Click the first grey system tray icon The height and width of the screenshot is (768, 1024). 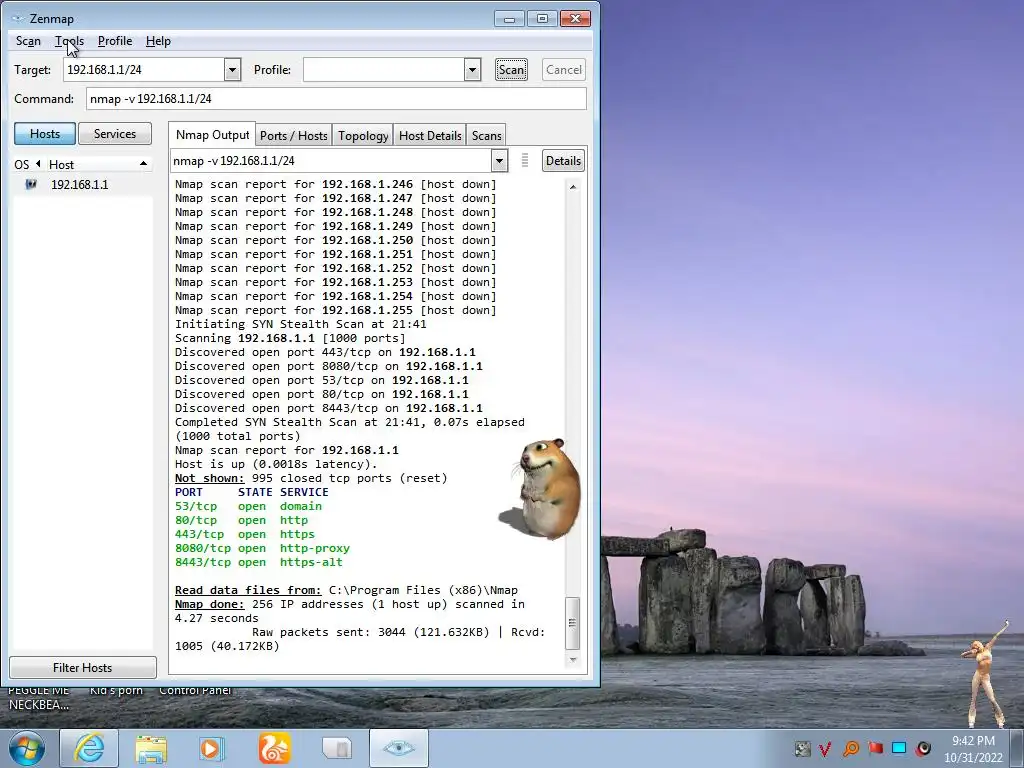pos(803,749)
